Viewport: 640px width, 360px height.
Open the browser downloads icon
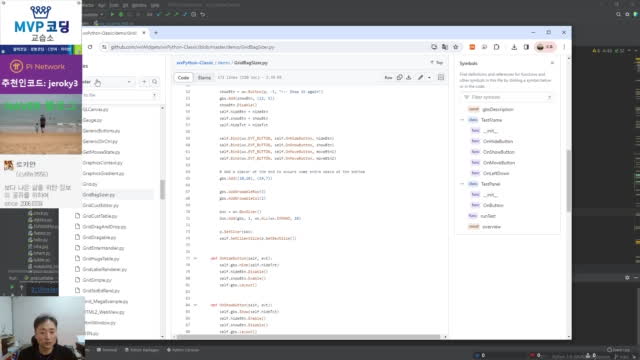(x=514, y=47)
